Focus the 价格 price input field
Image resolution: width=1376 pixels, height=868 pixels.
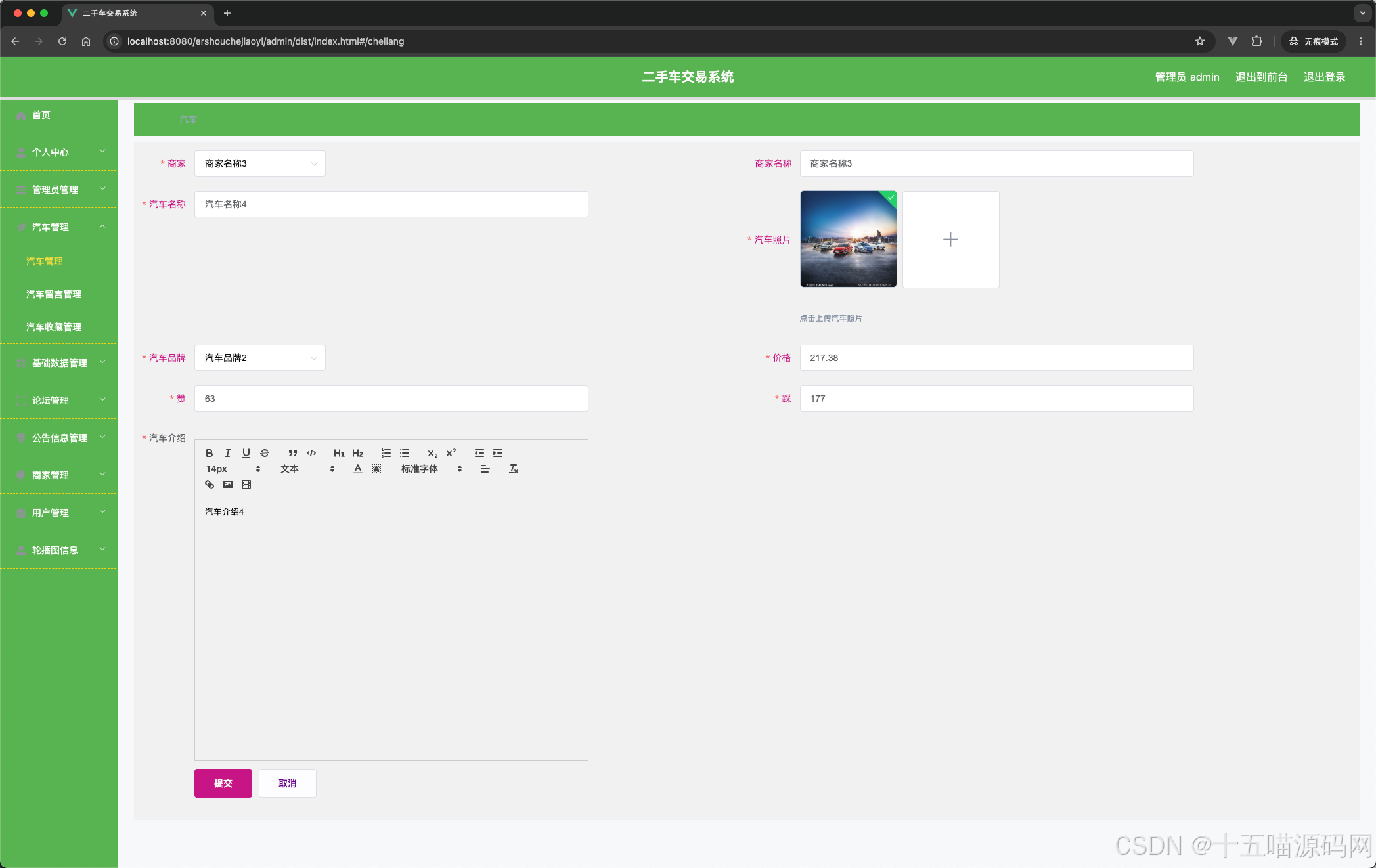tap(996, 358)
